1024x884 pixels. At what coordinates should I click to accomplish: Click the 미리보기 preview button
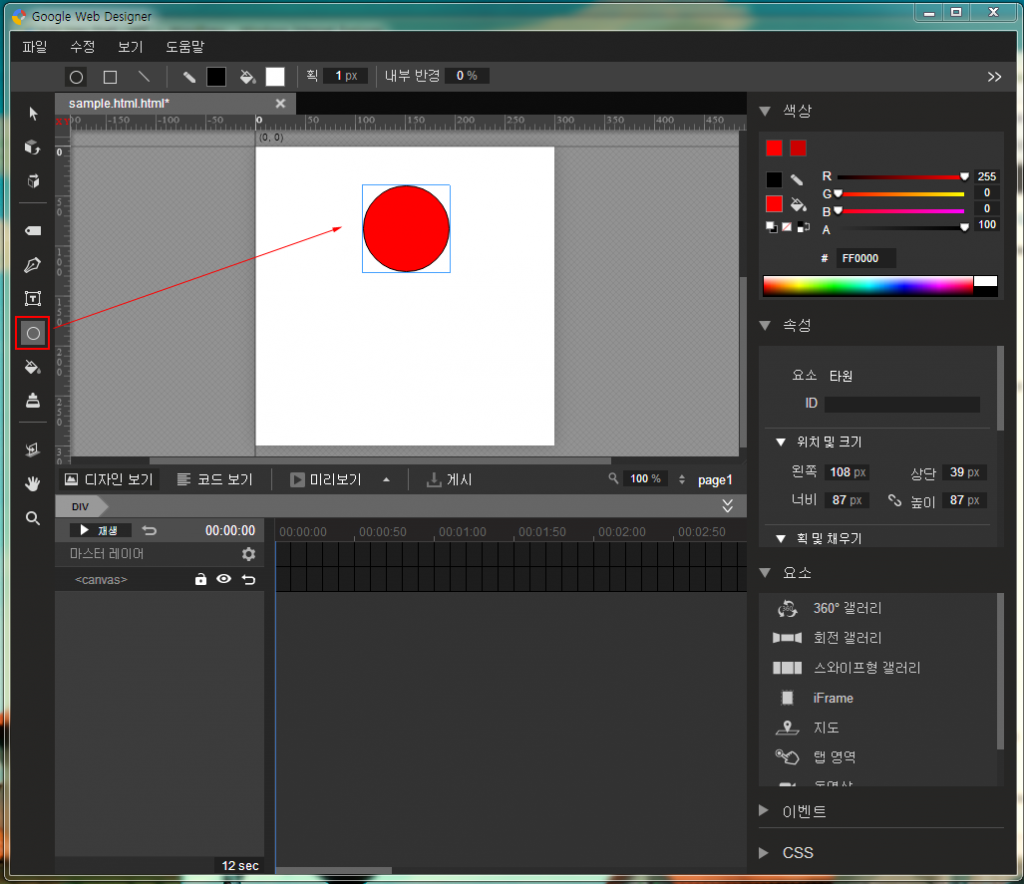click(x=326, y=480)
